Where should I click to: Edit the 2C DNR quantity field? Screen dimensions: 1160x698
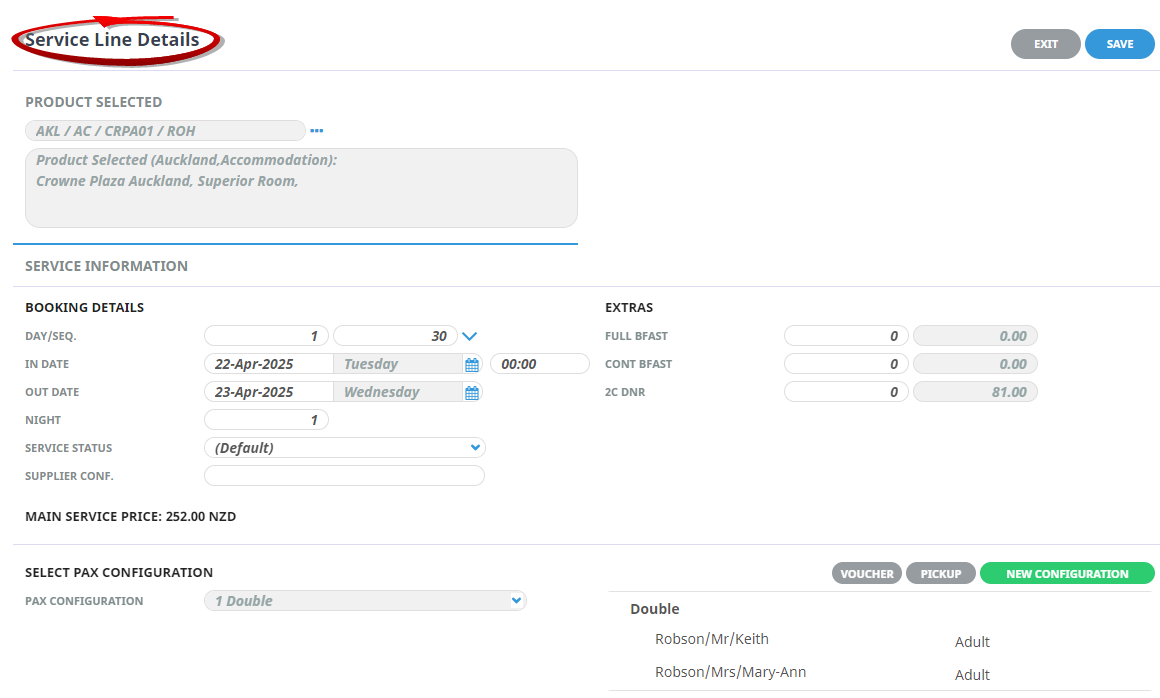tap(846, 392)
